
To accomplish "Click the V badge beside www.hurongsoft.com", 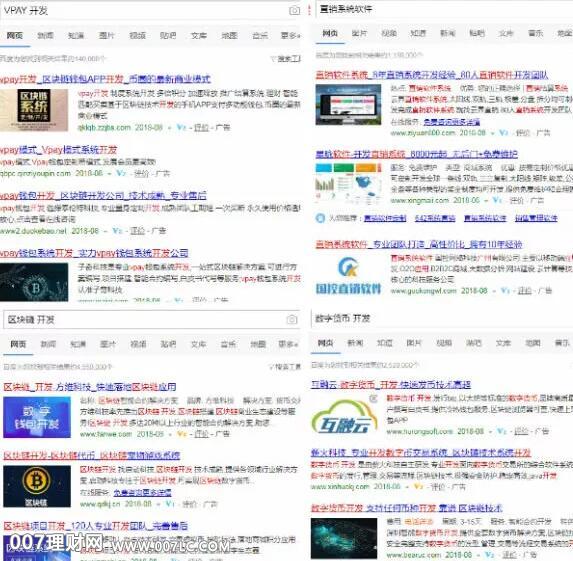I will tap(502, 431).
